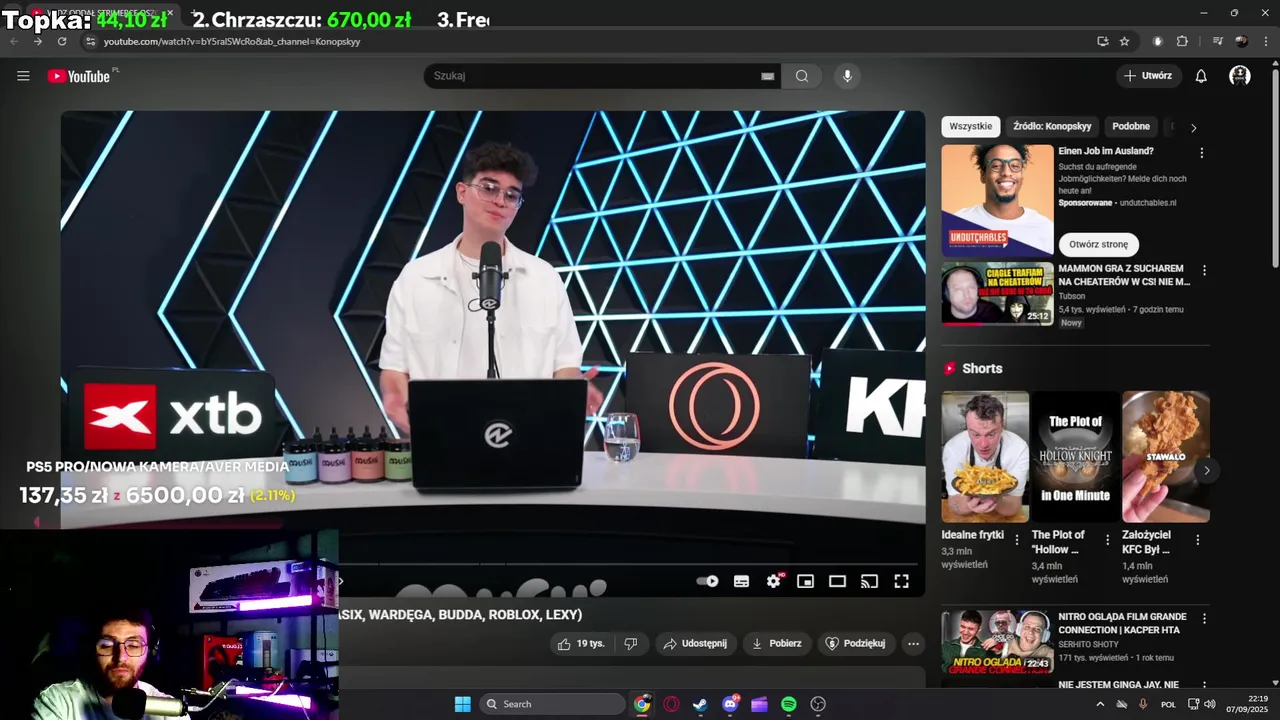Image resolution: width=1280 pixels, height=720 pixels.
Task: Go forward in Chrome history
Action: point(38,41)
